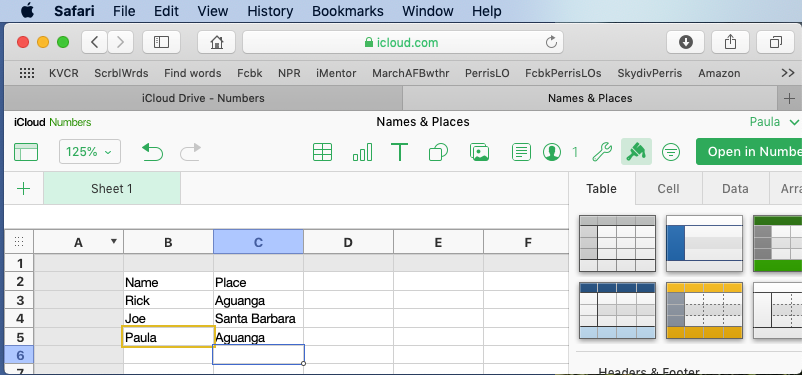
Task: Open column A dropdown arrow
Action: [x=114, y=241]
